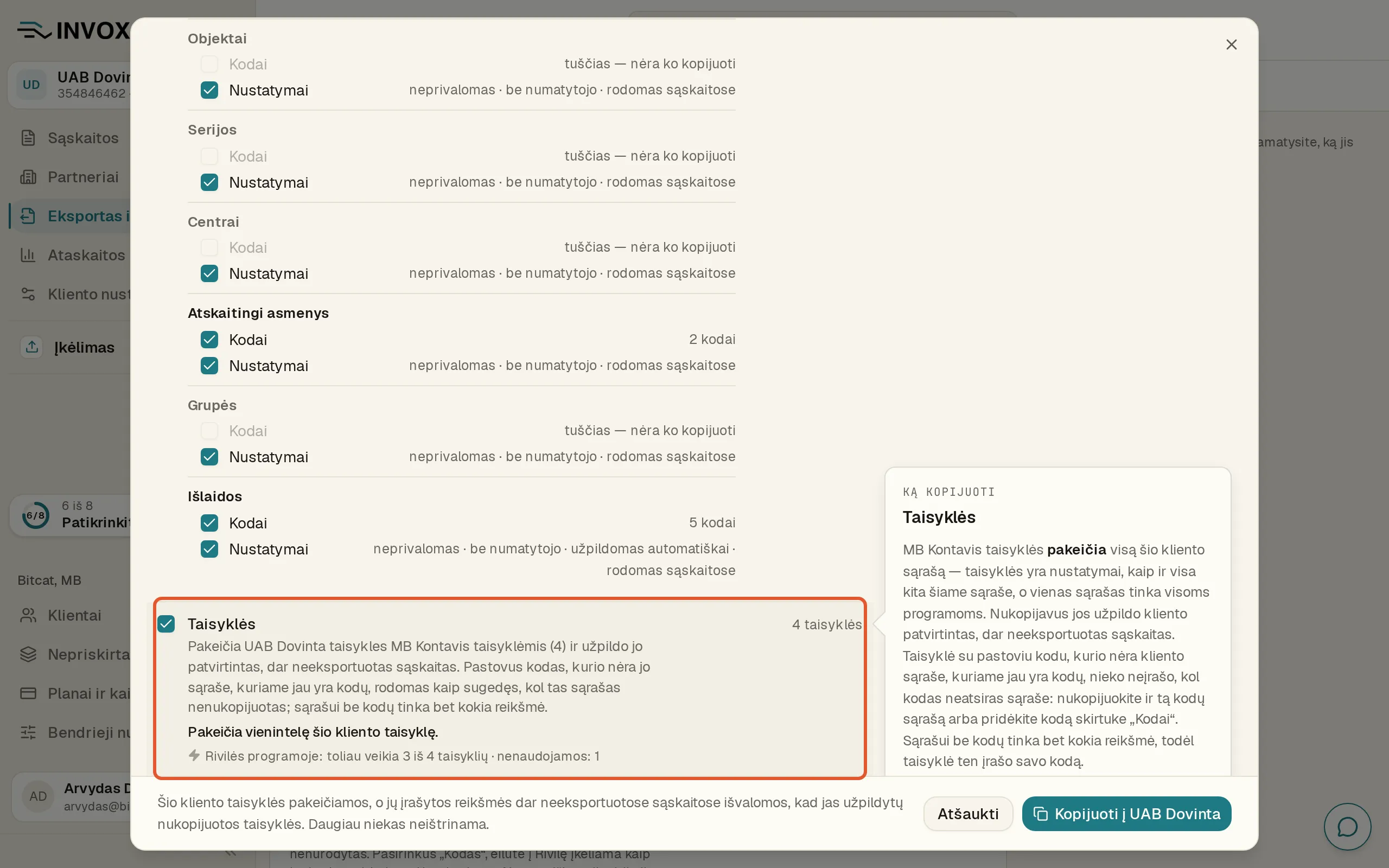Click the Eksportas sidebar icon

pos(28,216)
